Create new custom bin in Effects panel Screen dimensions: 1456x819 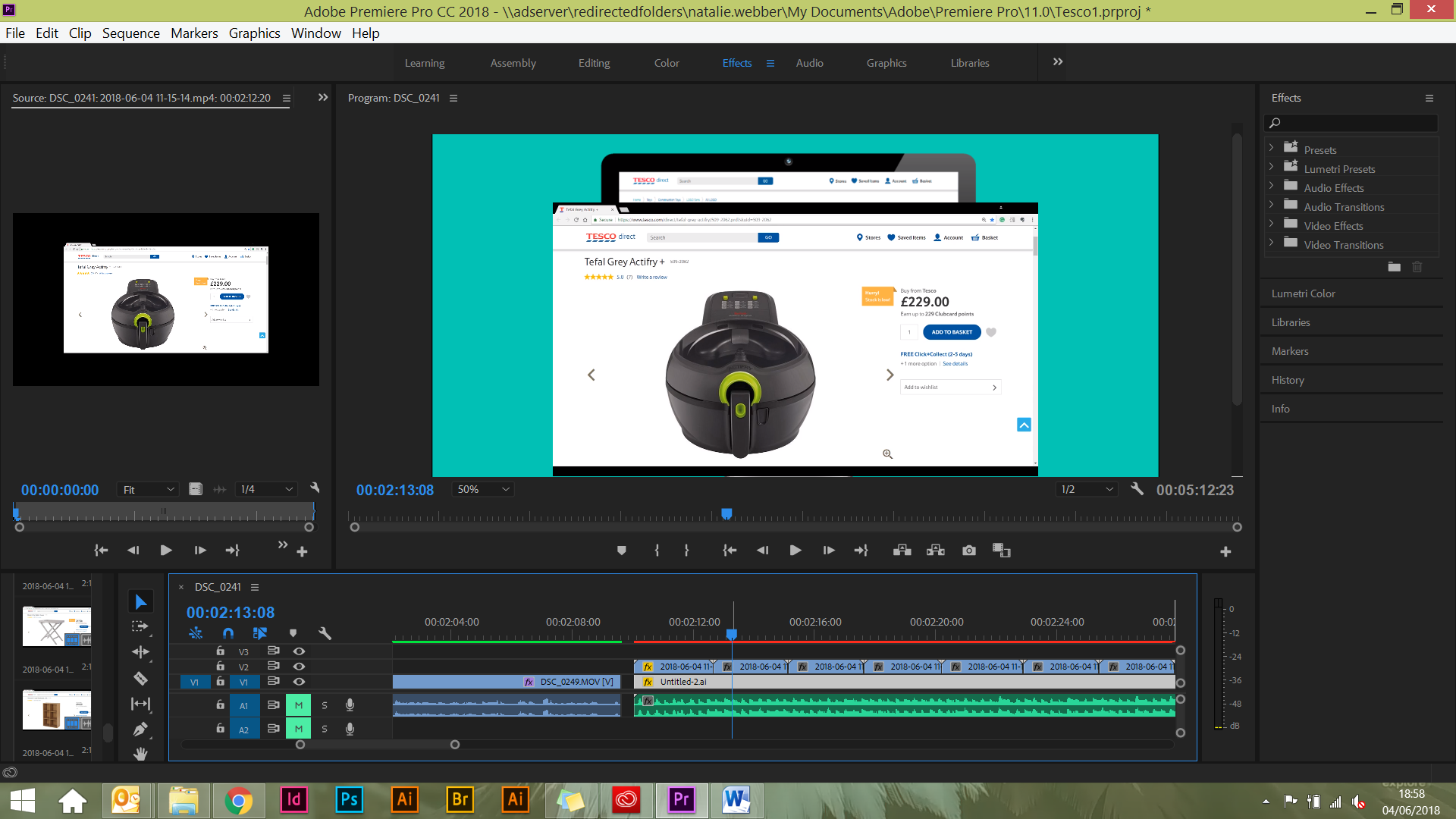click(1394, 267)
